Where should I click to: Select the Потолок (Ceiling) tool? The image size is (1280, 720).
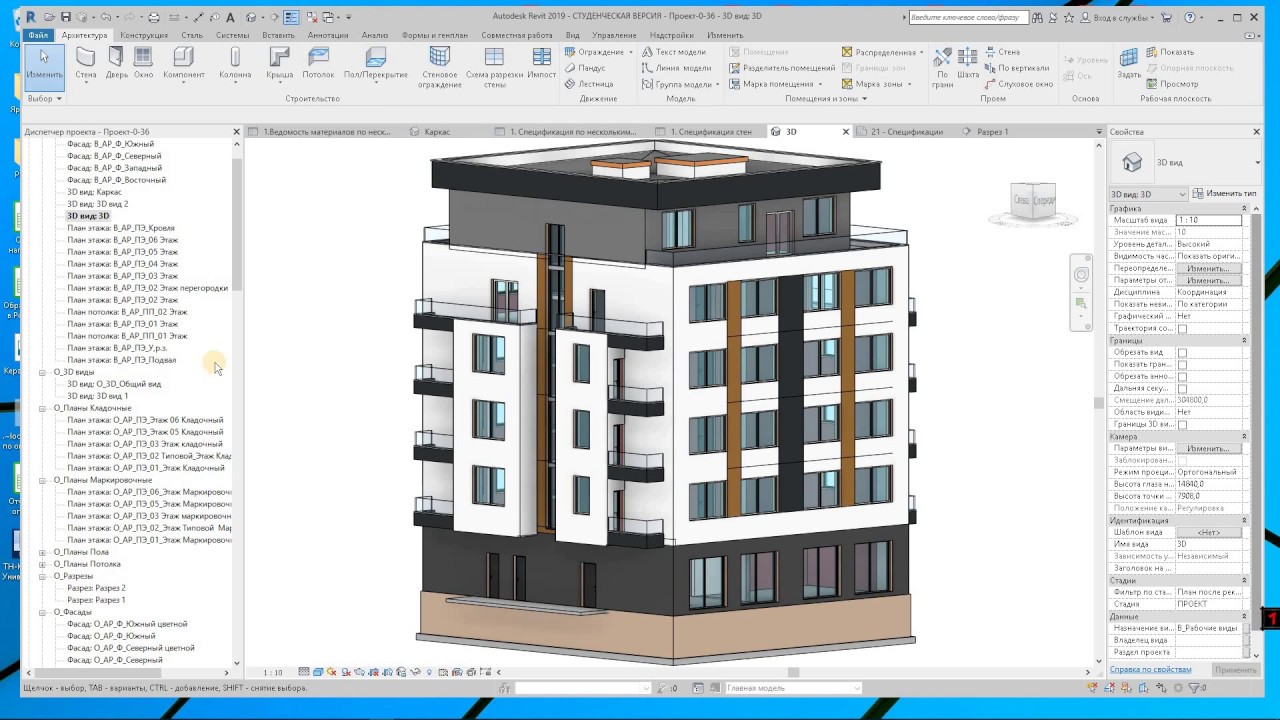coord(318,63)
